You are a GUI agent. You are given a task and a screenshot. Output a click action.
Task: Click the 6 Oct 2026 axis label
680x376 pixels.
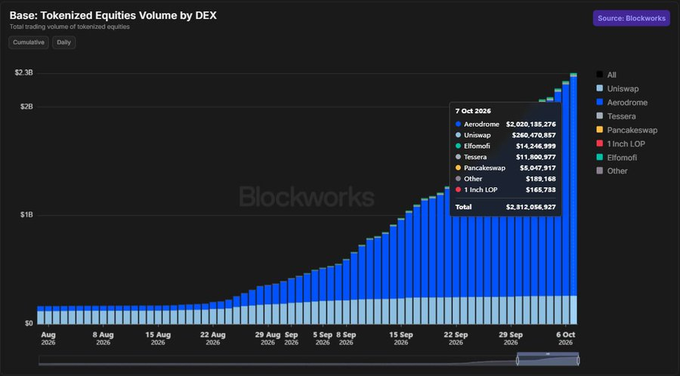click(x=566, y=338)
